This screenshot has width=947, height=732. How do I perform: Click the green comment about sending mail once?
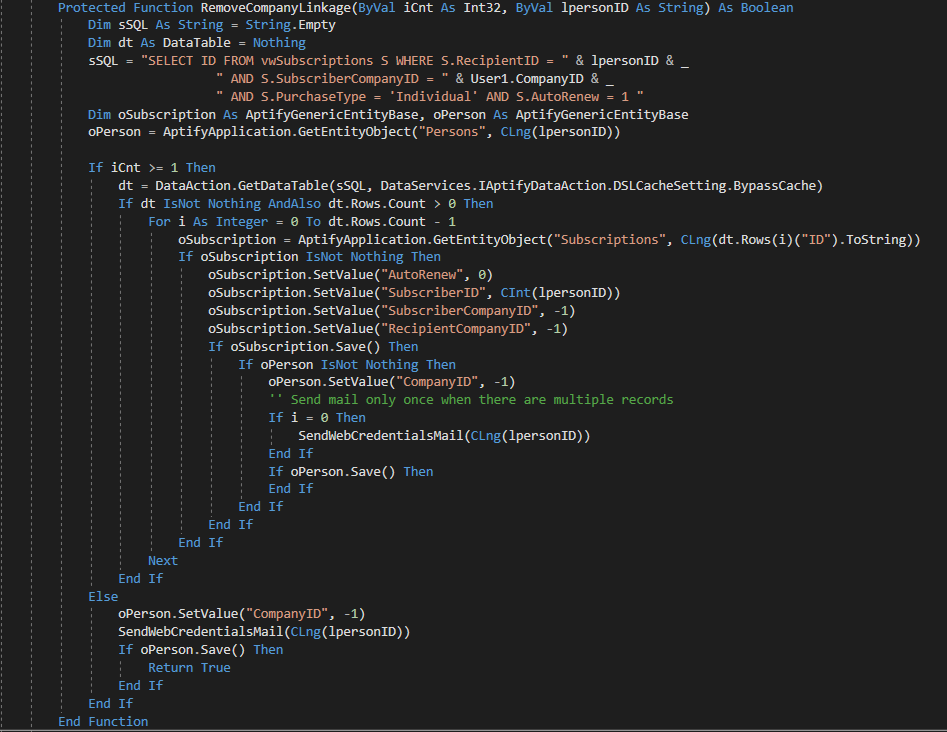pyautogui.click(x=470, y=400)
